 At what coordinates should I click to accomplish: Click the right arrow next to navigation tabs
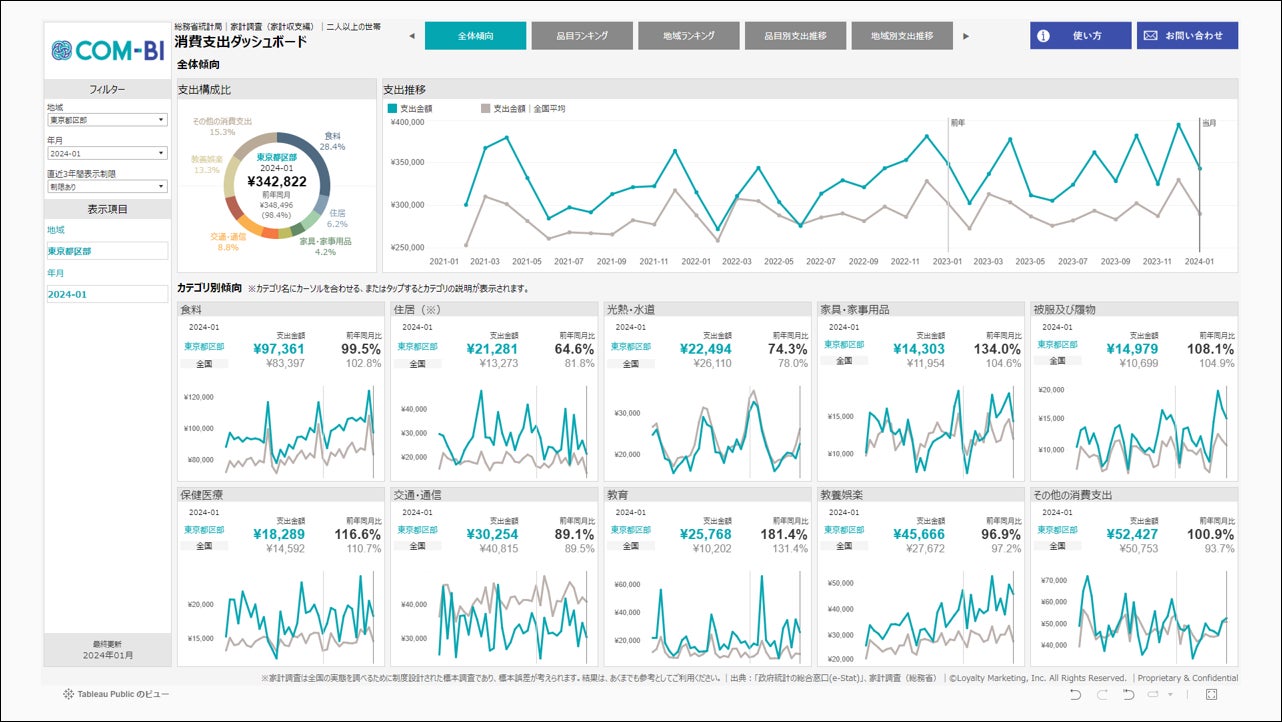point(966,36)
